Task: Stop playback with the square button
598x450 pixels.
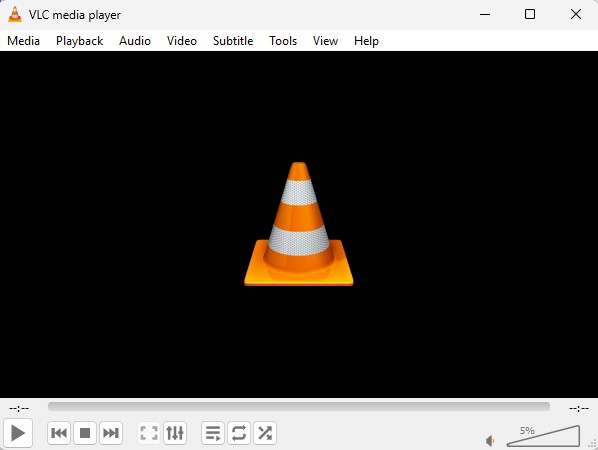Action: click(85, 433)
